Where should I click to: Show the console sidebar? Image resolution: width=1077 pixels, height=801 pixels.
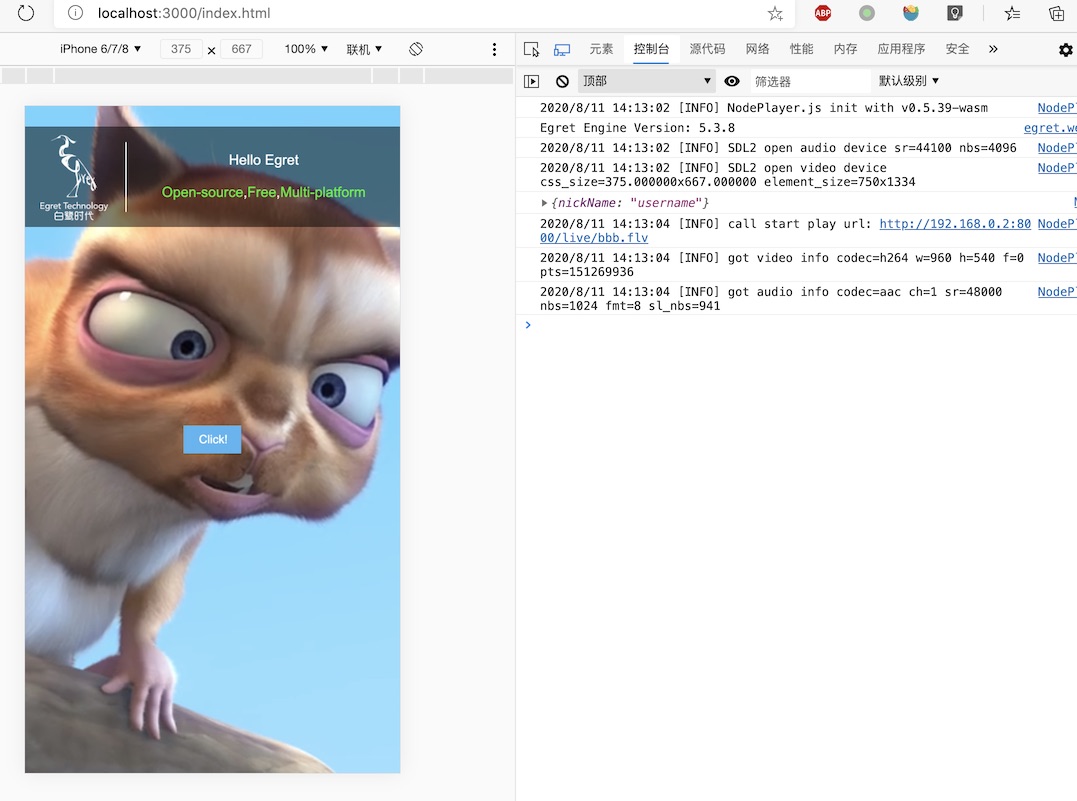[531, 81]
